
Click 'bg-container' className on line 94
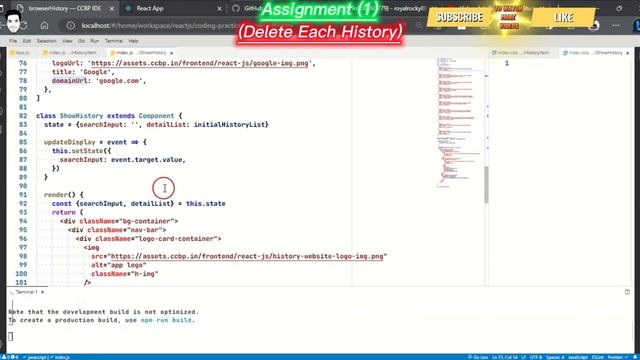click(147, 221)
